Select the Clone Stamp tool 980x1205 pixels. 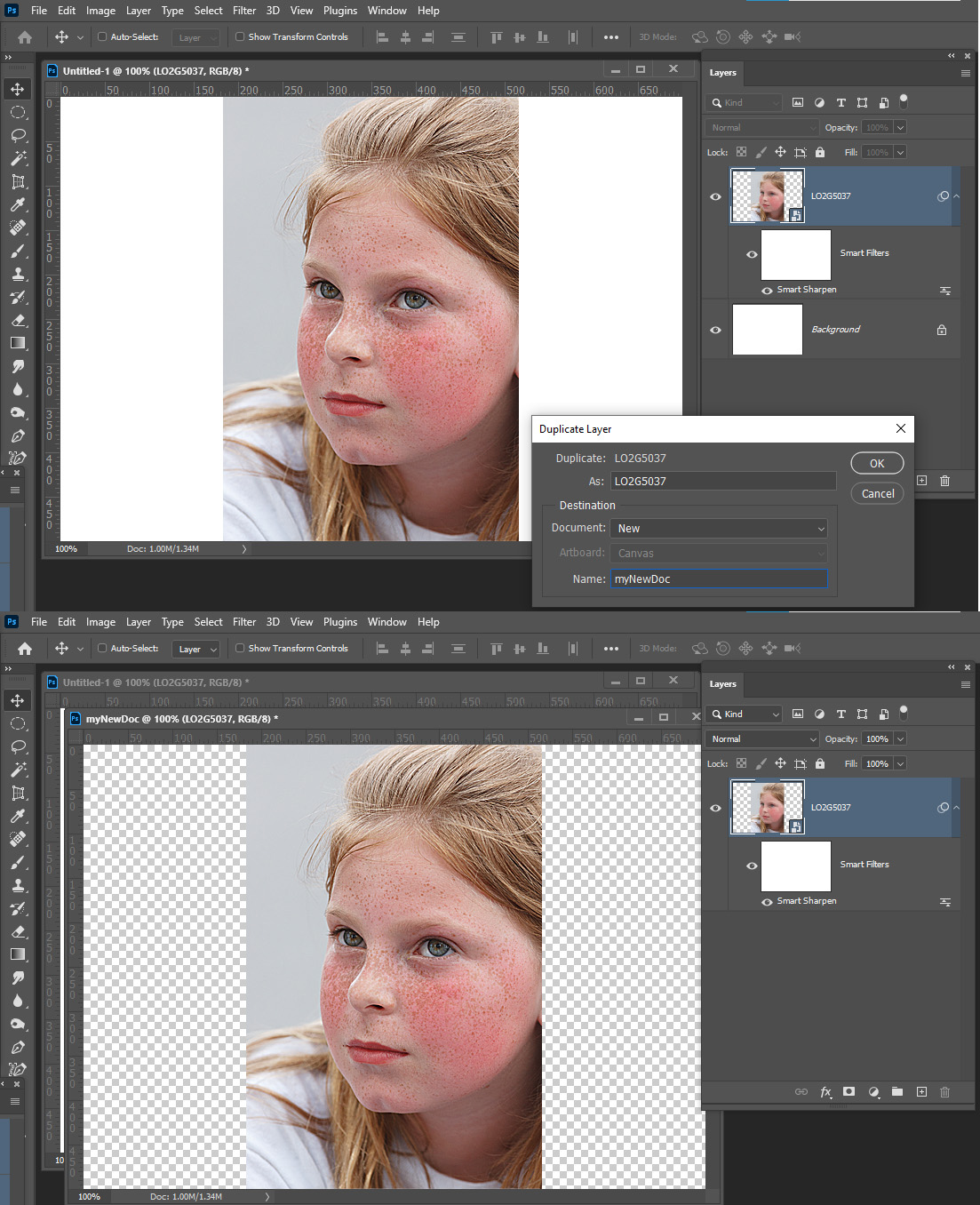coord(18,275)
